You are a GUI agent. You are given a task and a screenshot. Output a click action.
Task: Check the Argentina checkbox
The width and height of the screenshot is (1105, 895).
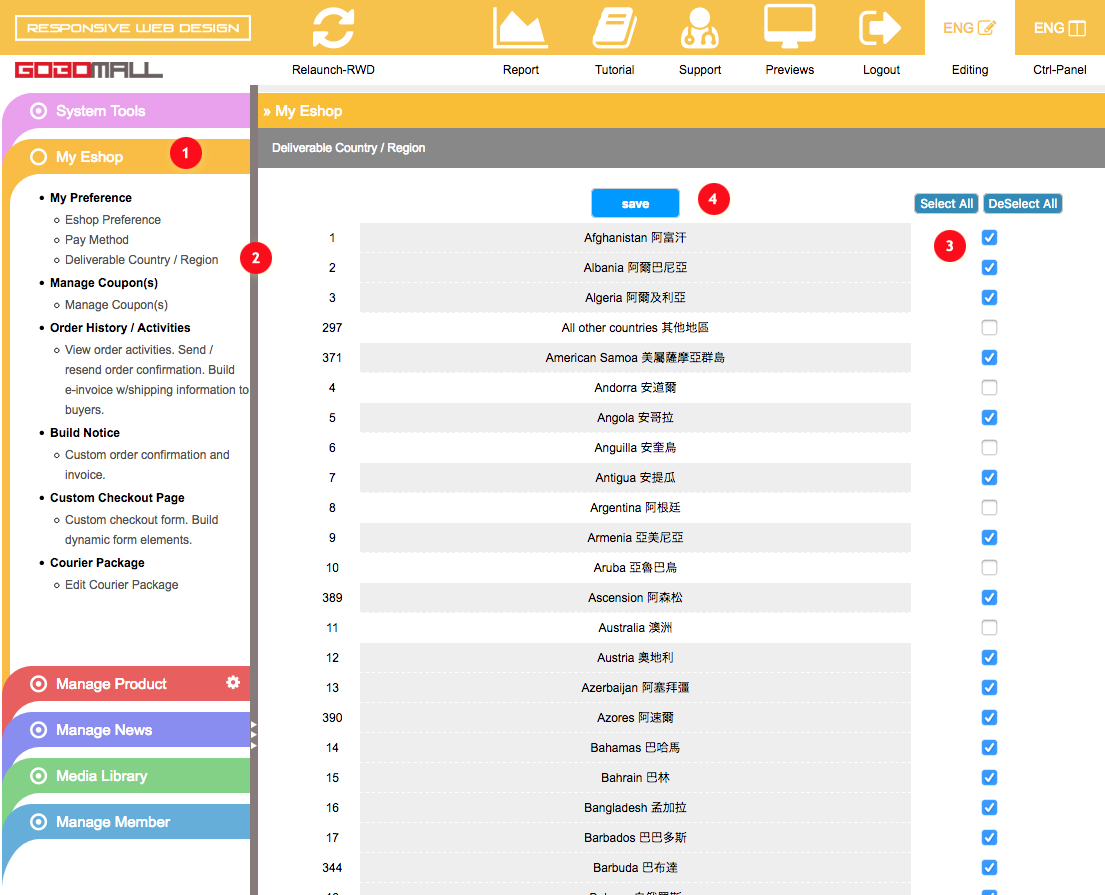coord(989,507)
